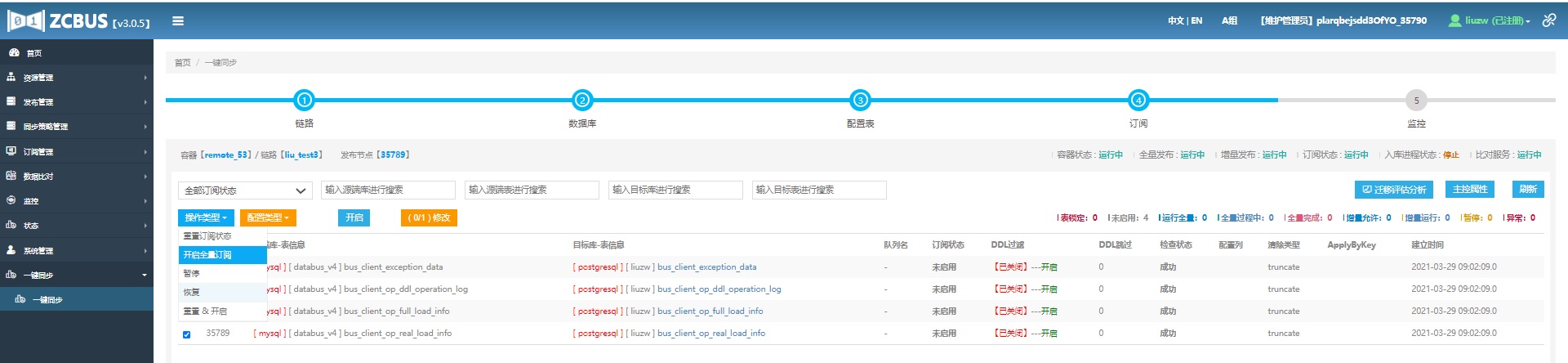Toggle DDL filter 开启 for bus_client_exception_data row
The height and width of the screenshot is (363, 1568).
(x=1049, y=267)
